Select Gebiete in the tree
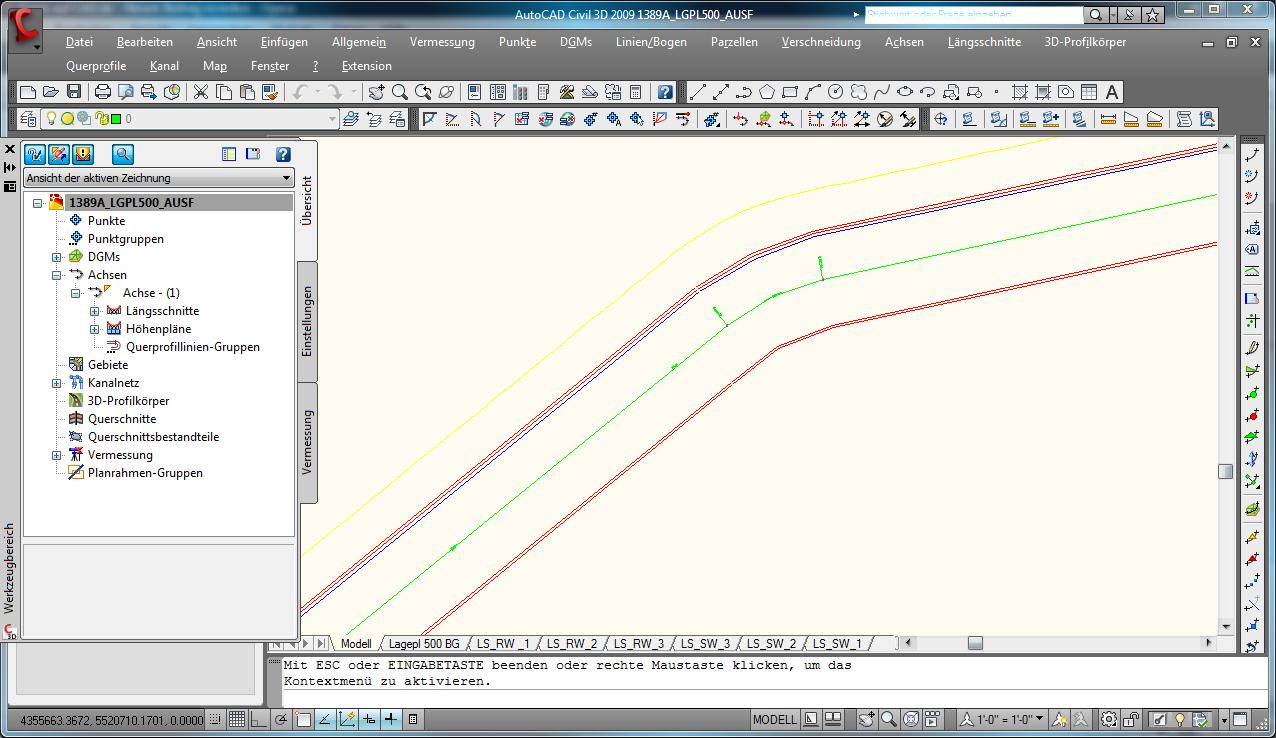Viewport: 1276px width, 738px height. tap(108, 365)
